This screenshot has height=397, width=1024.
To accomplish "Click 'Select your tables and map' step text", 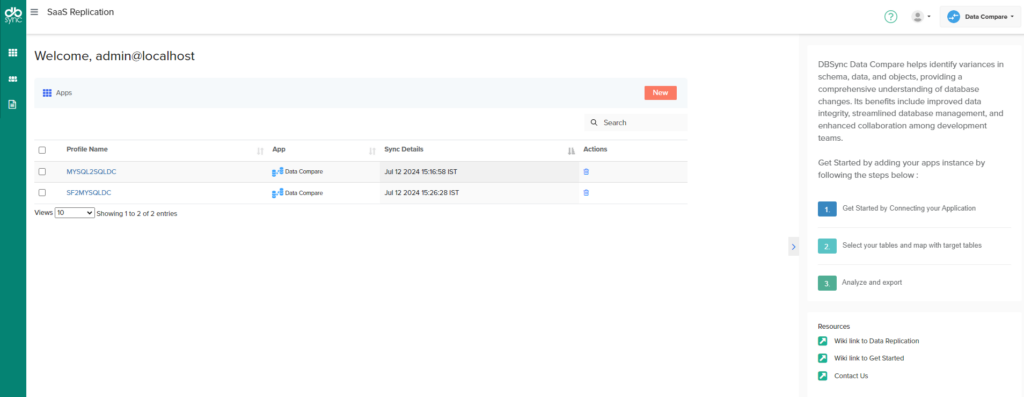I will (x=912, y=246).
